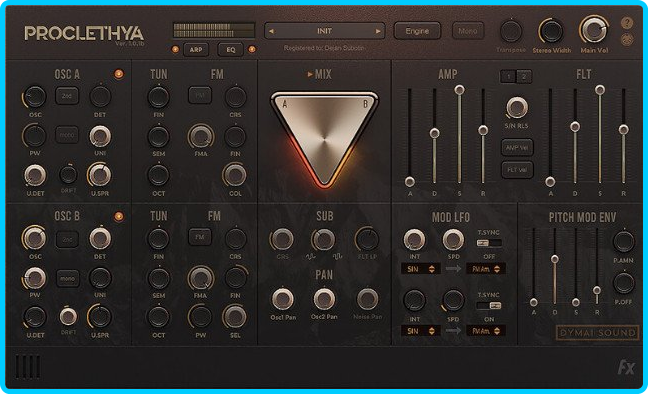This screenshot has height=394, width=648.
Task: Enable the mono button in OSC B
Action: click(x=67, y=278)
